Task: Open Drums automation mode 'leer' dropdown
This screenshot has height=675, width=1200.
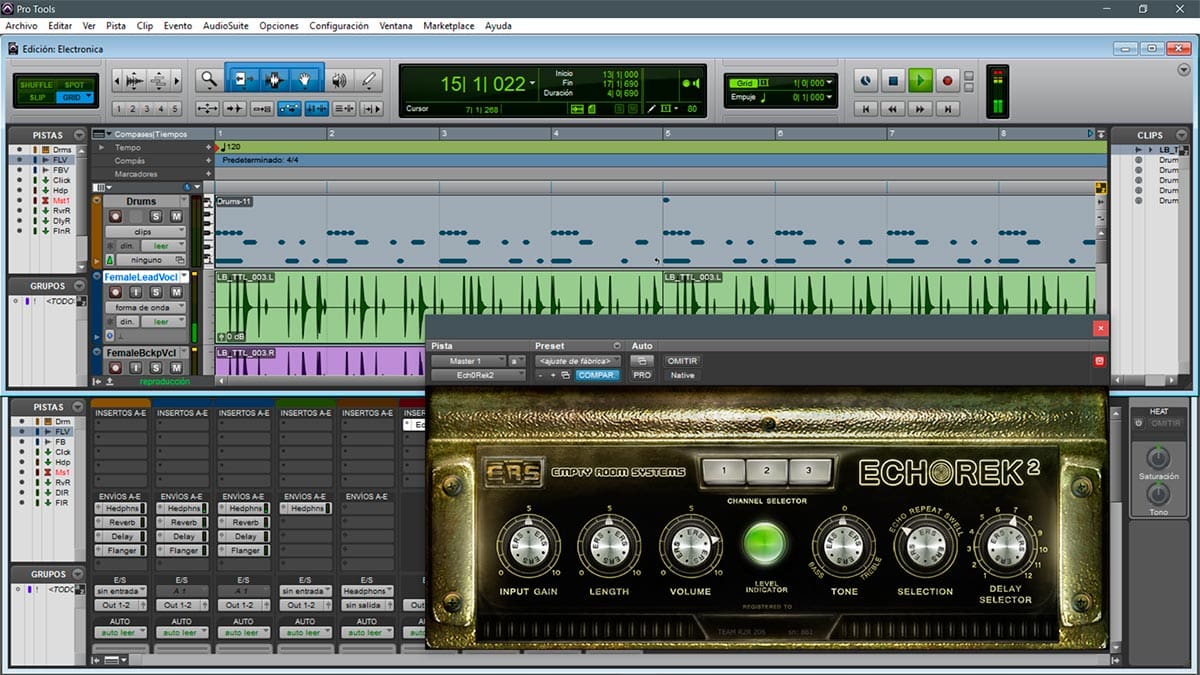Action: pyautogui.click(x=163, y=245)
